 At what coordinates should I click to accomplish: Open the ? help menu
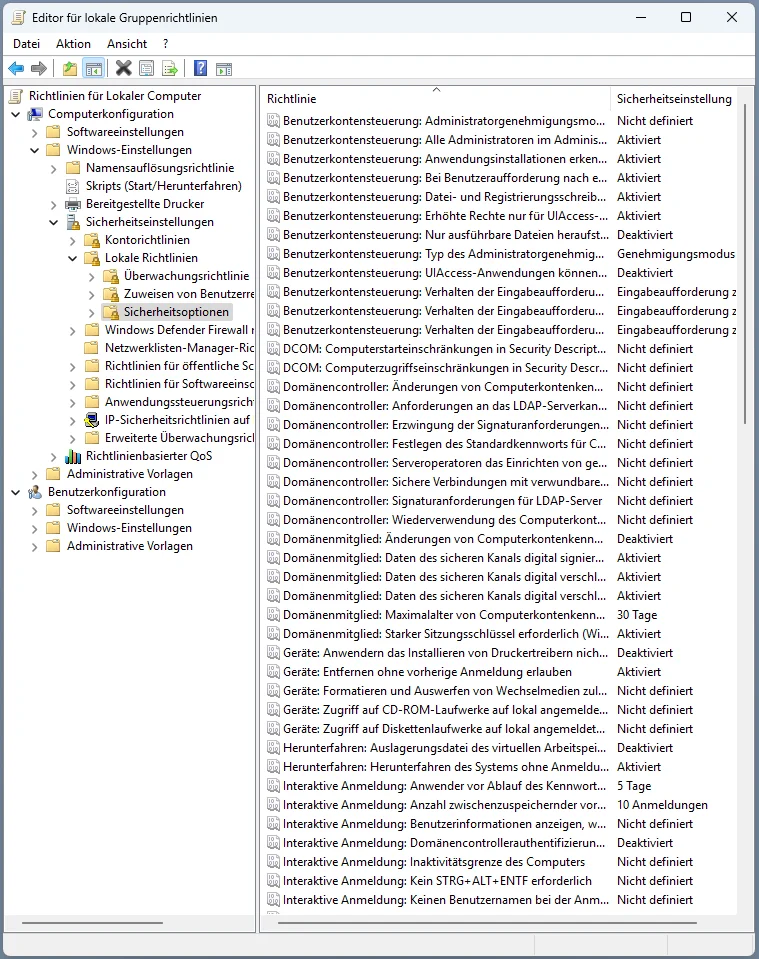pos(166,44)
